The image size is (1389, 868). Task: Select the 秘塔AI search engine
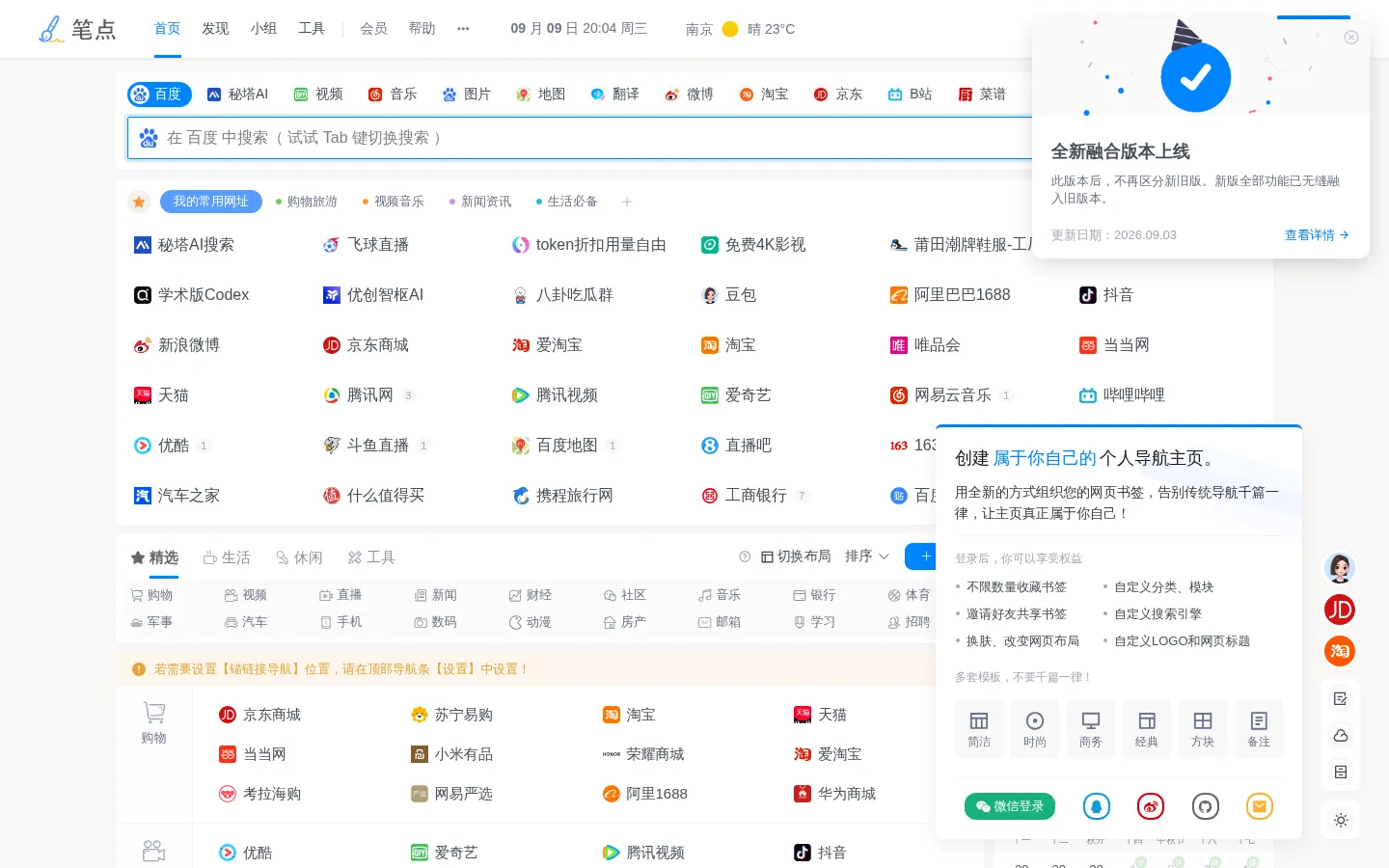(237, 95)
